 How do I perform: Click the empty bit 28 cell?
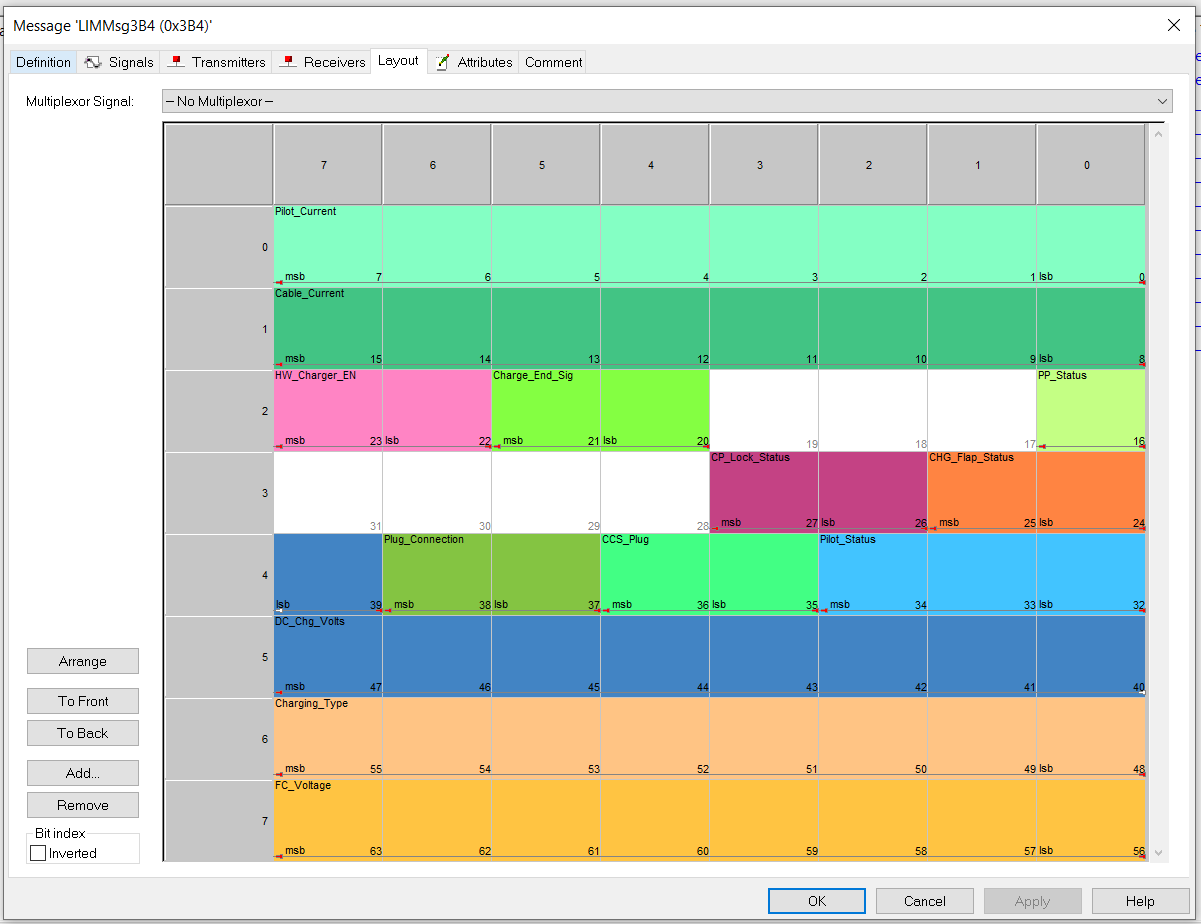coord(655,492)
